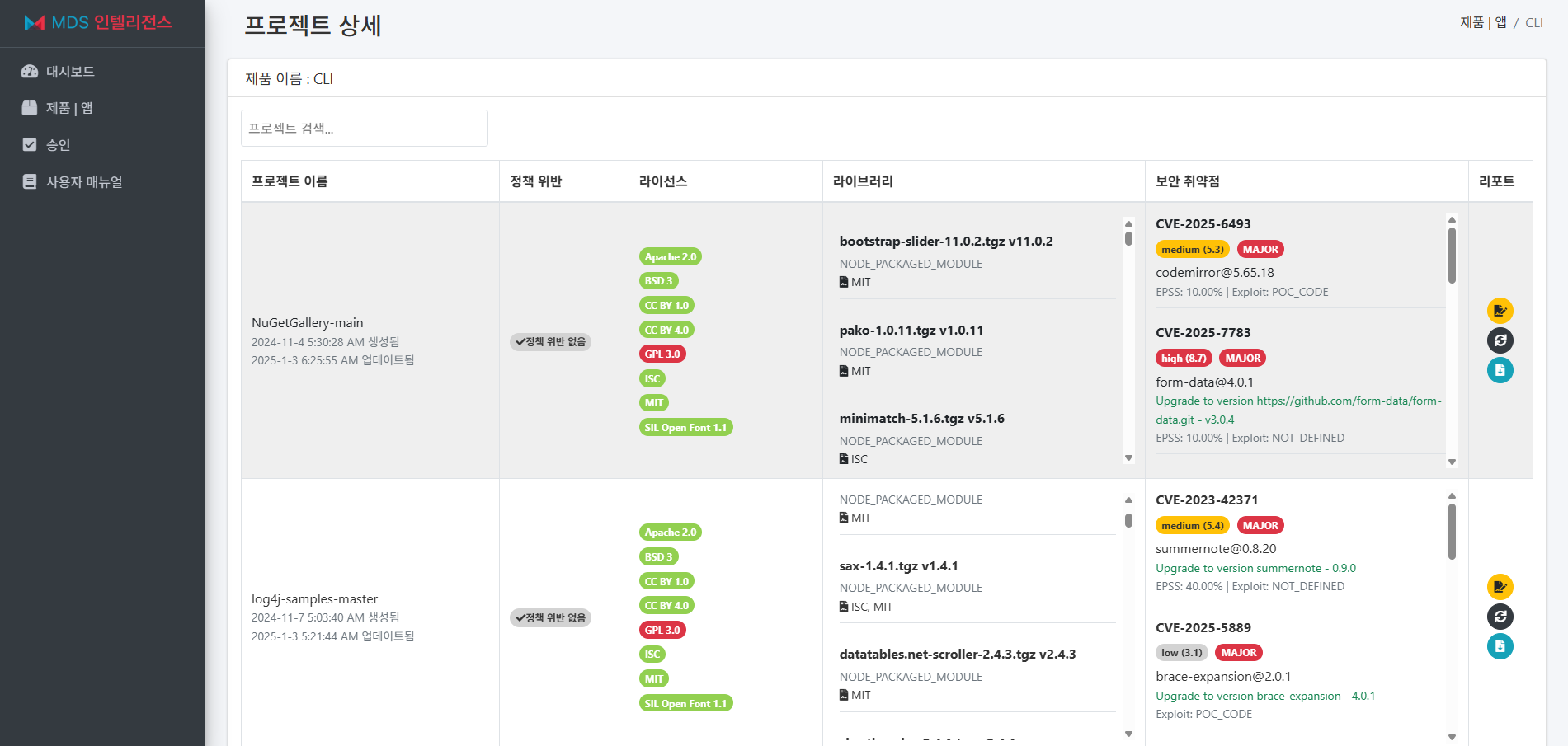This screenshot has width=1568, height=746.
Task: Click the 정책 위반 없음 badge for log4j-samples-master
Action: (x=550, y=617)
